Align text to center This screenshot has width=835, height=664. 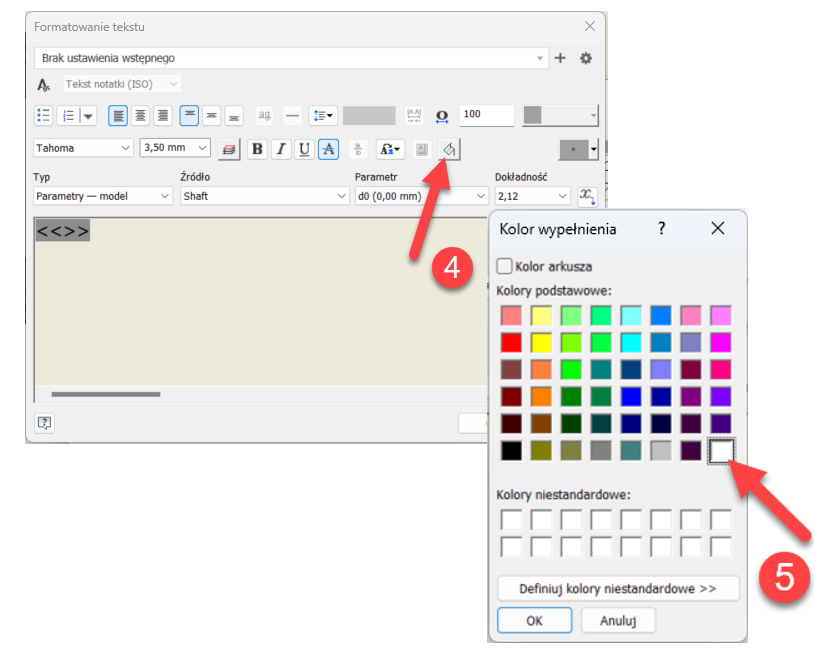pos(141,116)
